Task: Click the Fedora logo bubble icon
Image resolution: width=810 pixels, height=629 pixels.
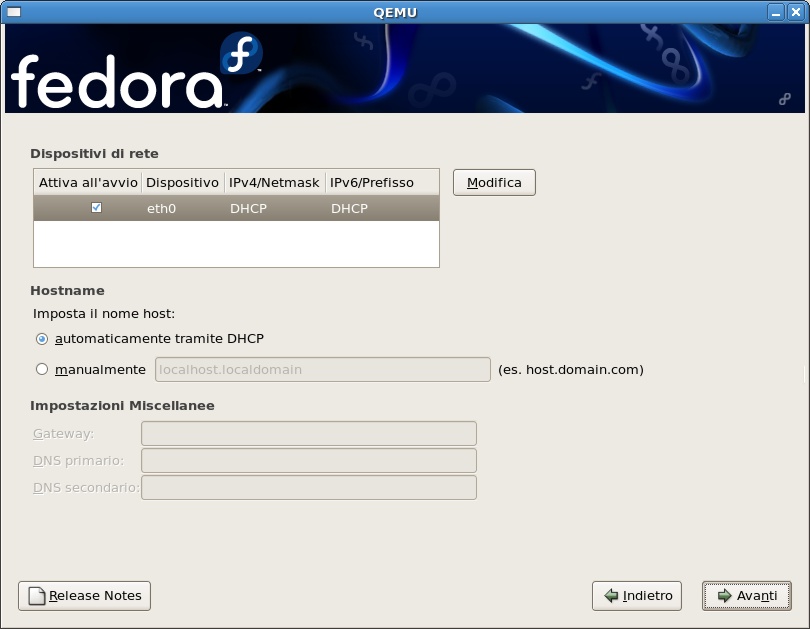Action: tap(241, 53)
